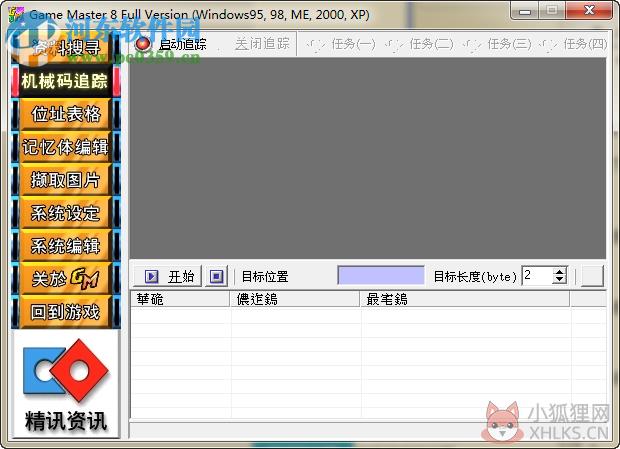
Task: Select 任务(四) task button
Action: pos(573,44)
